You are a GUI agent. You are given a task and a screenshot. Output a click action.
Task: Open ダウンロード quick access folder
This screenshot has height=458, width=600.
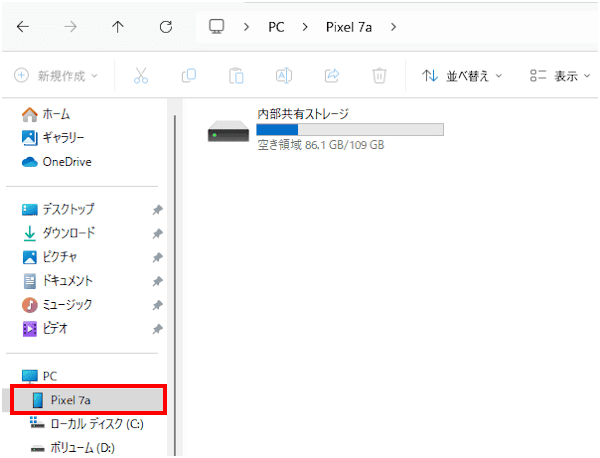point(59,233)
